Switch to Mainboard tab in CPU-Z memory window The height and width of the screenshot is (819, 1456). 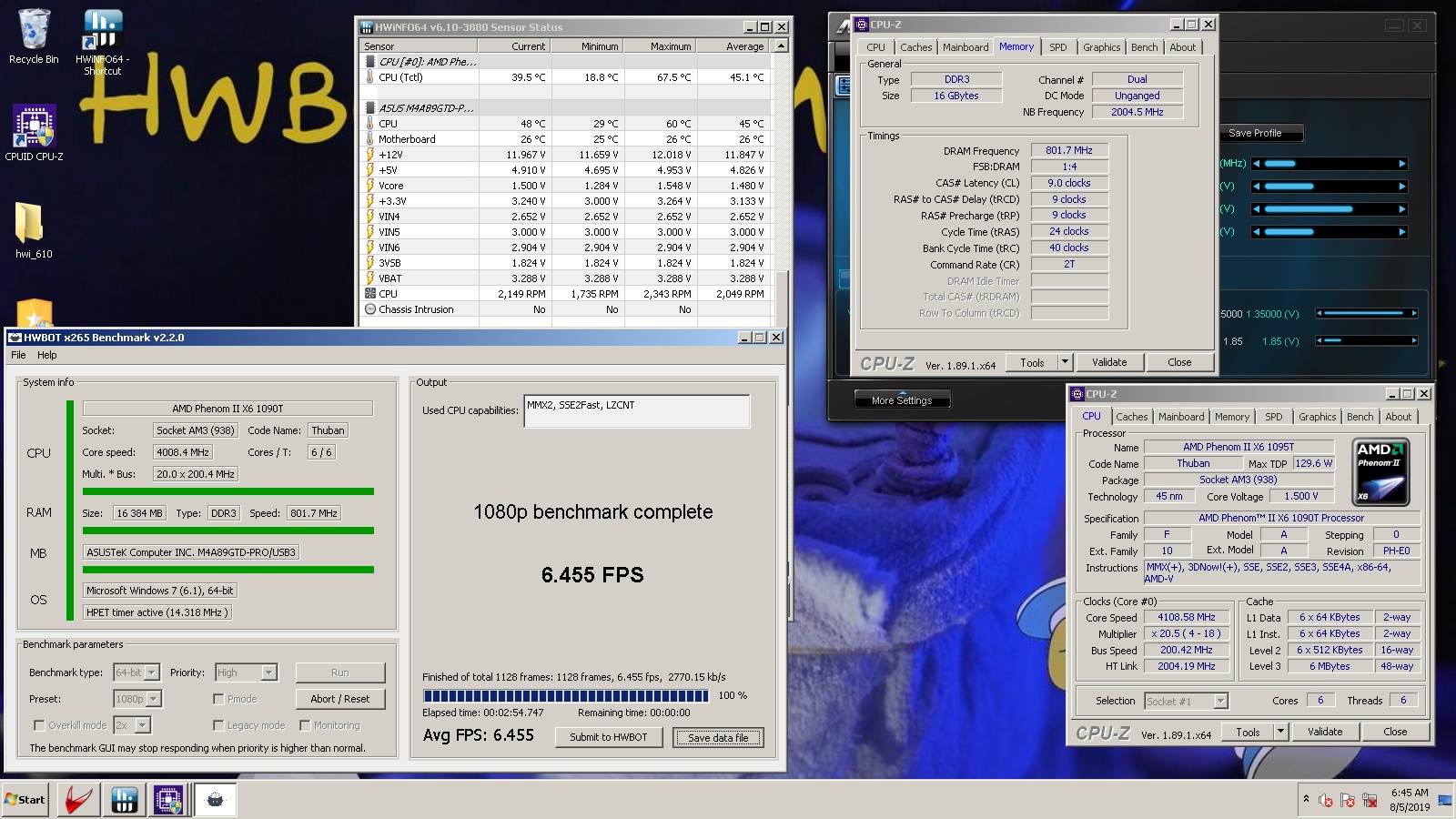click(966, 47)
